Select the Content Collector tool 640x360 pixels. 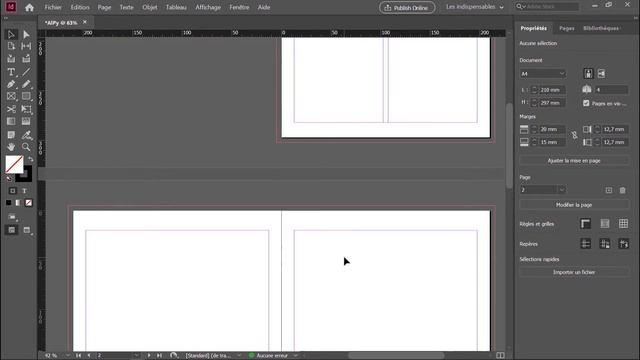click(11, 59)
